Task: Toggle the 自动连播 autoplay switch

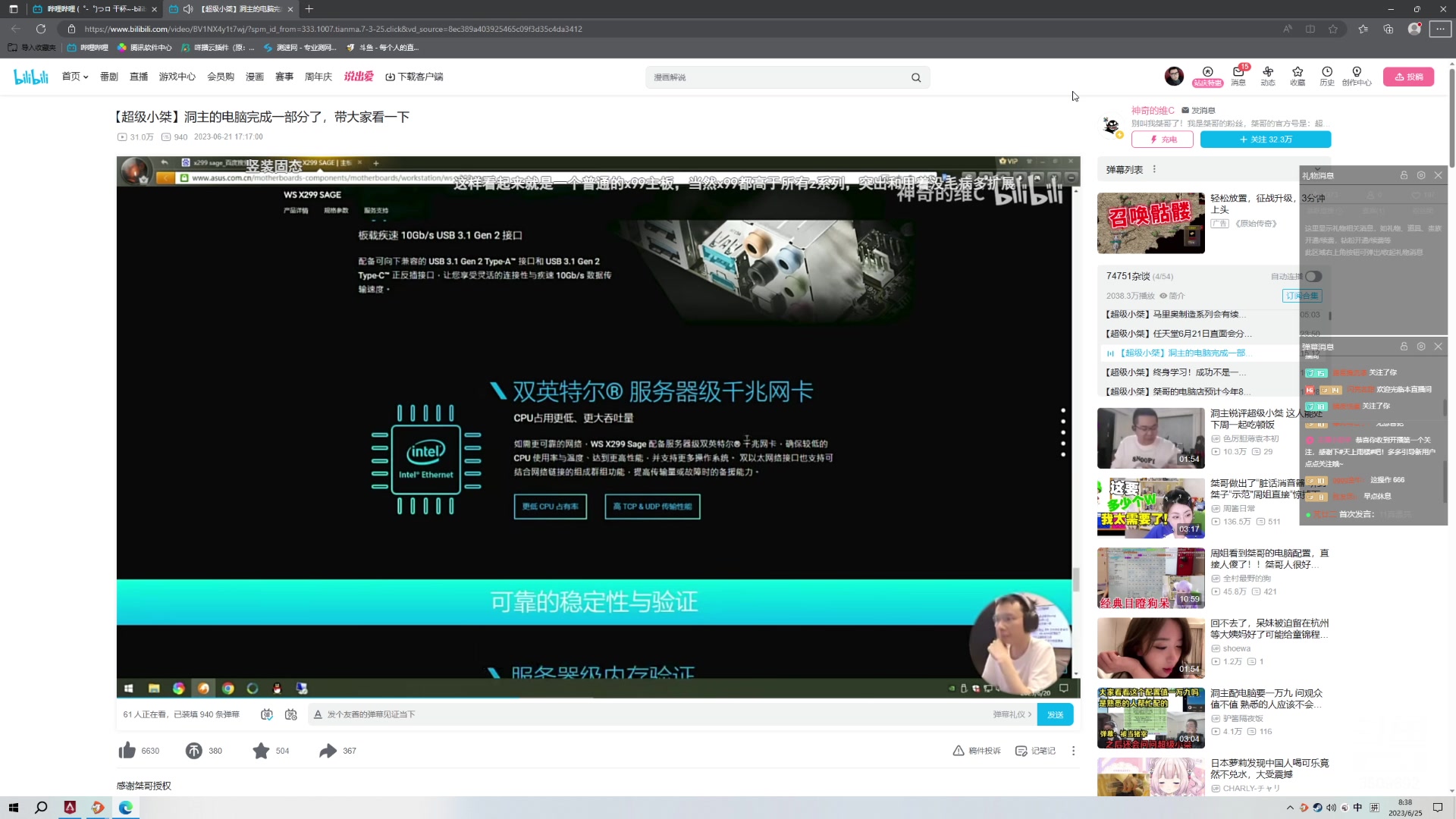Action: pyautogui.click(x=1314, y=277)
